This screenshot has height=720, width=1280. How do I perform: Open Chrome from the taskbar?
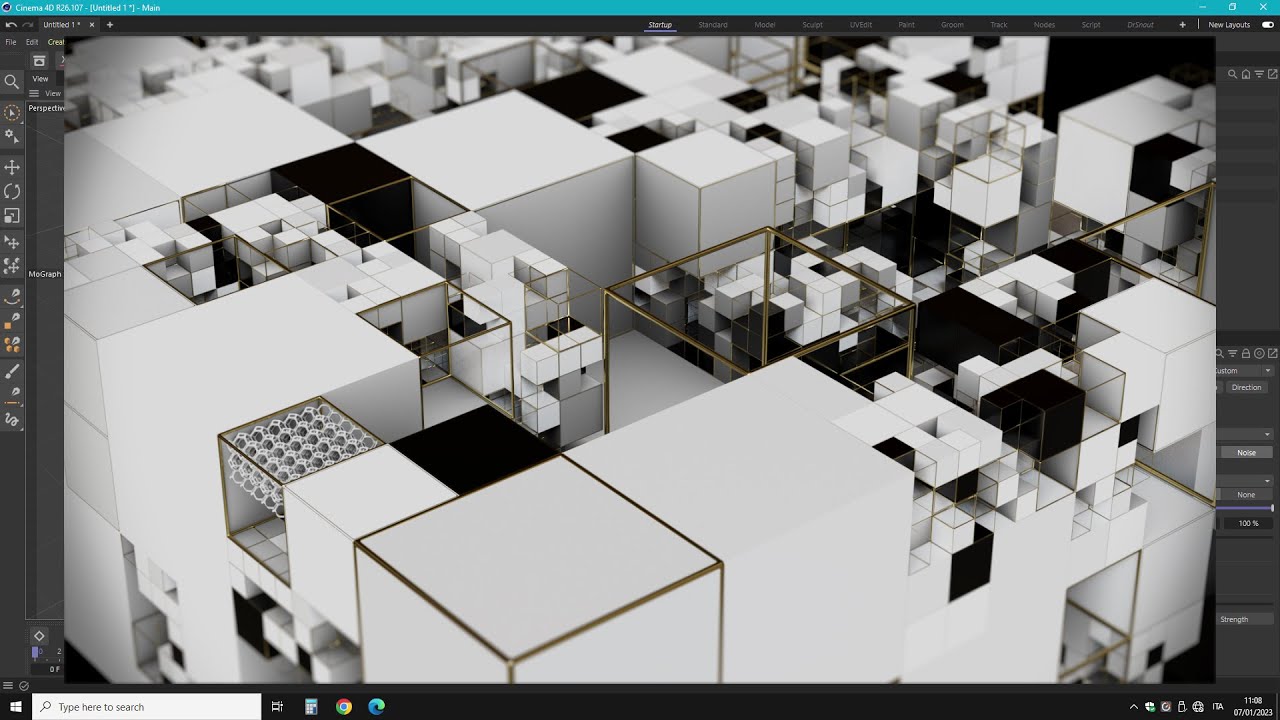point(344,707)
